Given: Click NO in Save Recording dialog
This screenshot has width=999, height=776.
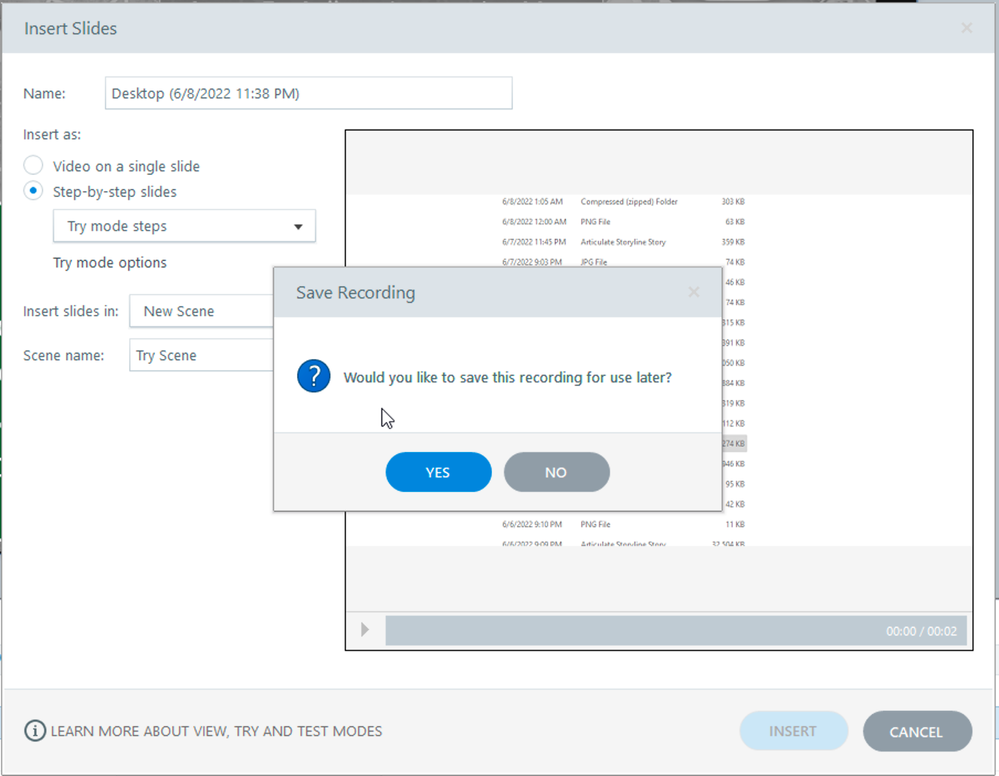Looking at the screenshot, I should (556, 472).
